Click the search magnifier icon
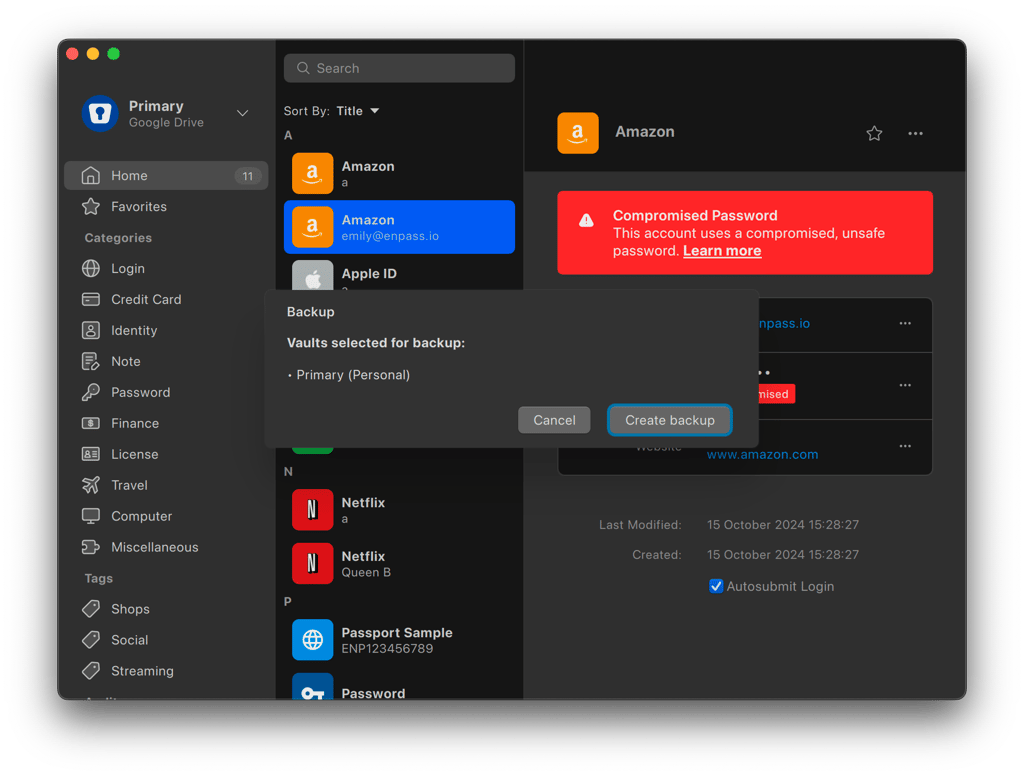This screenshot has height=776, width=1024. pyautogui.click(x=303, y=68)
